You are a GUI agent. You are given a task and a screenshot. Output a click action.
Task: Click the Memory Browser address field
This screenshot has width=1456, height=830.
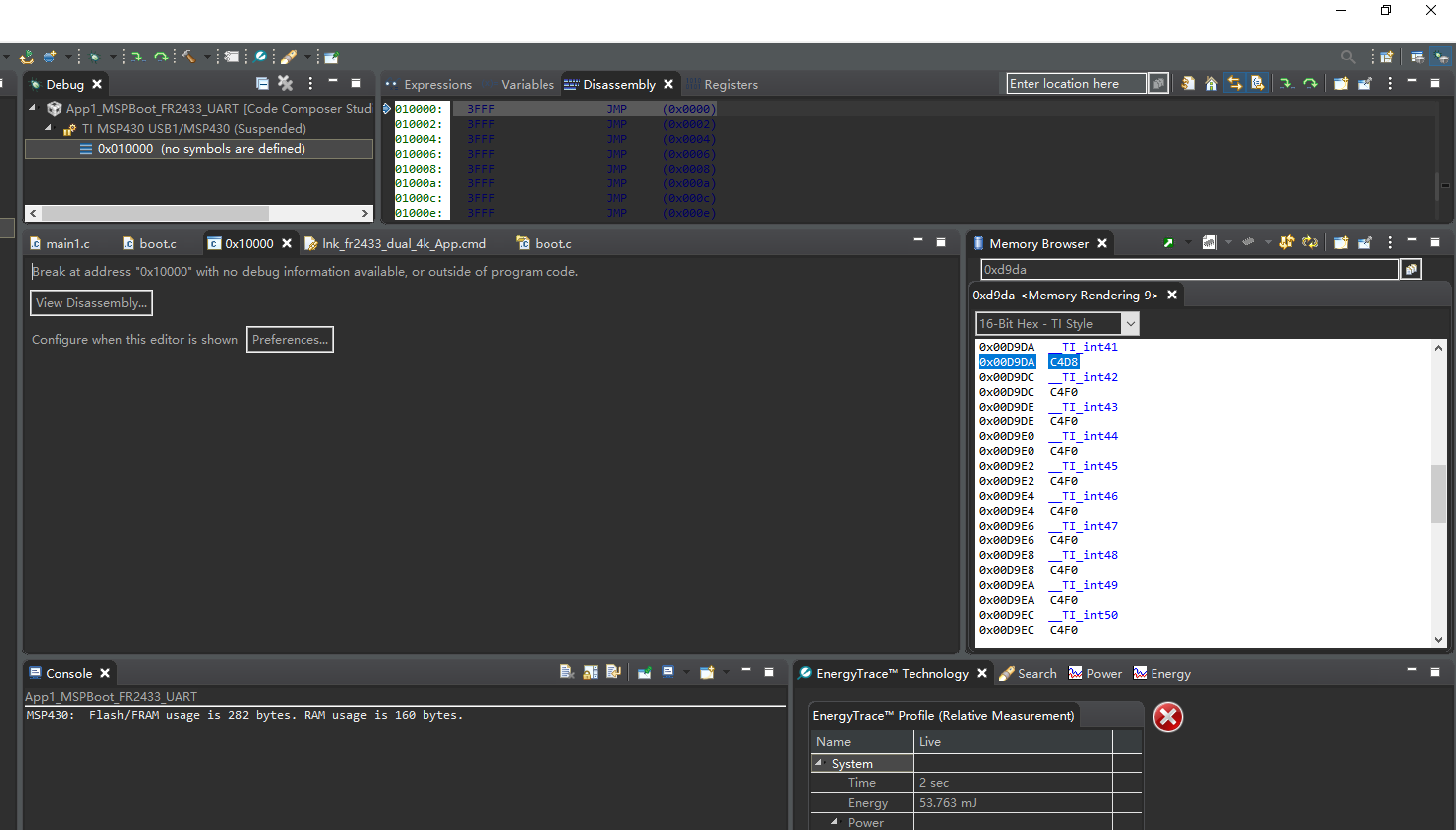click(x=1189, y=269)
